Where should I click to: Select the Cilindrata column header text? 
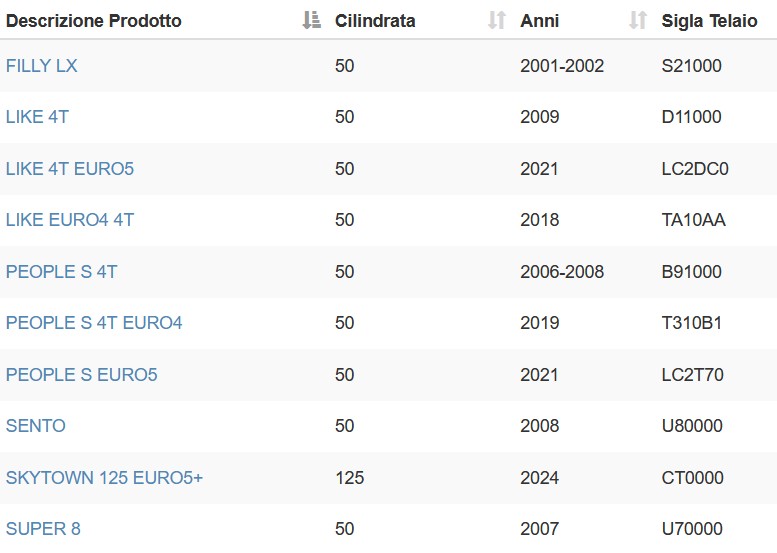click(375, 21)
